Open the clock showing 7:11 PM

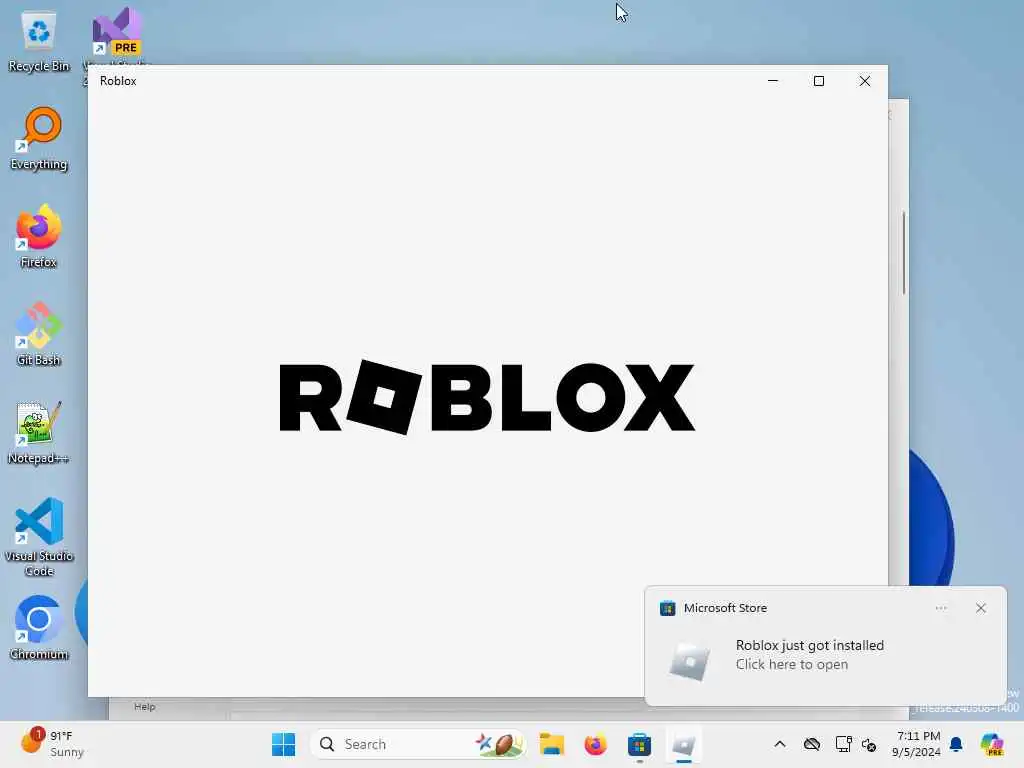click(917, 744)
